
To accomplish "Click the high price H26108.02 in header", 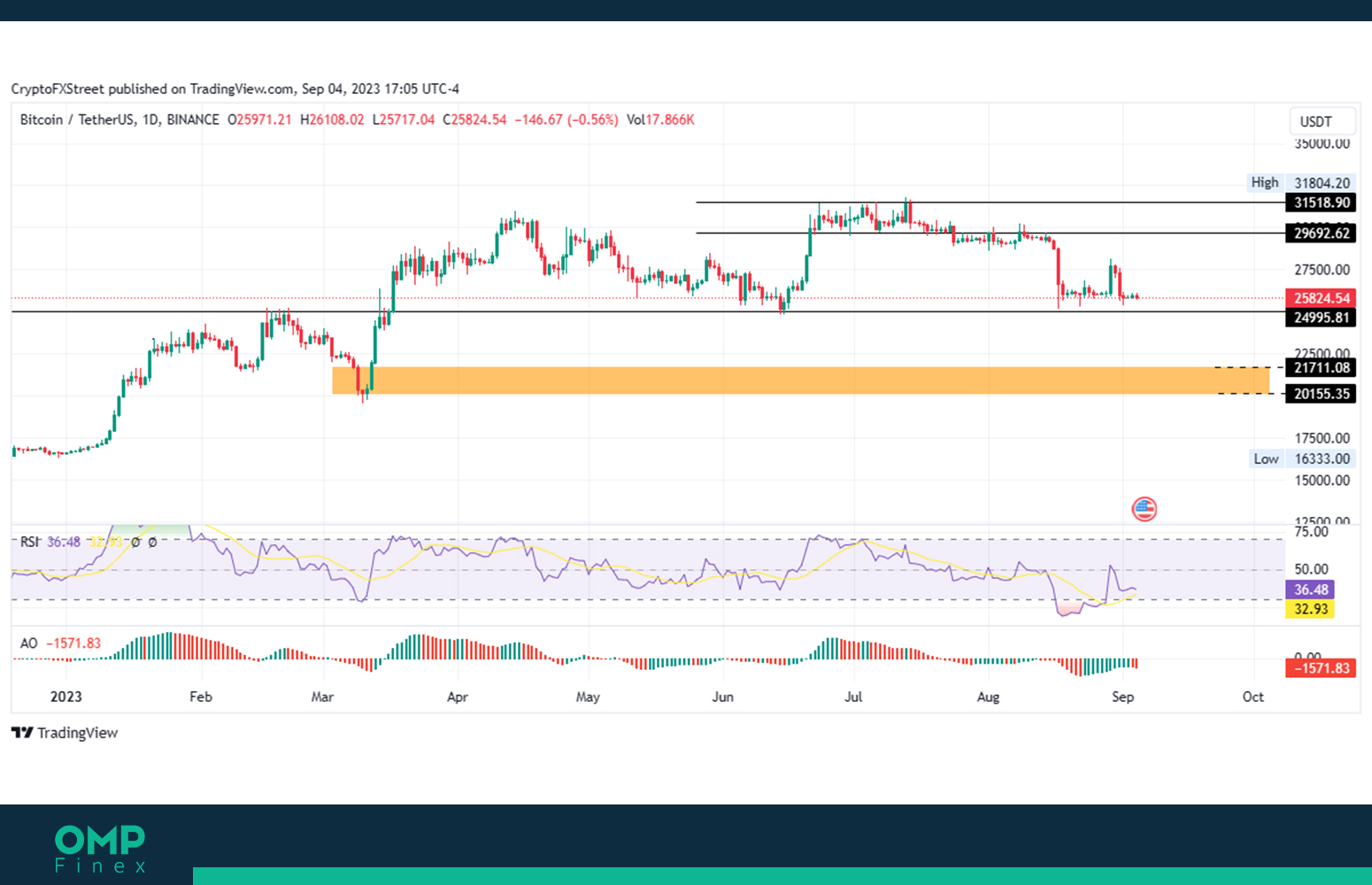I will pyautogui.click(x=332, y=119).
